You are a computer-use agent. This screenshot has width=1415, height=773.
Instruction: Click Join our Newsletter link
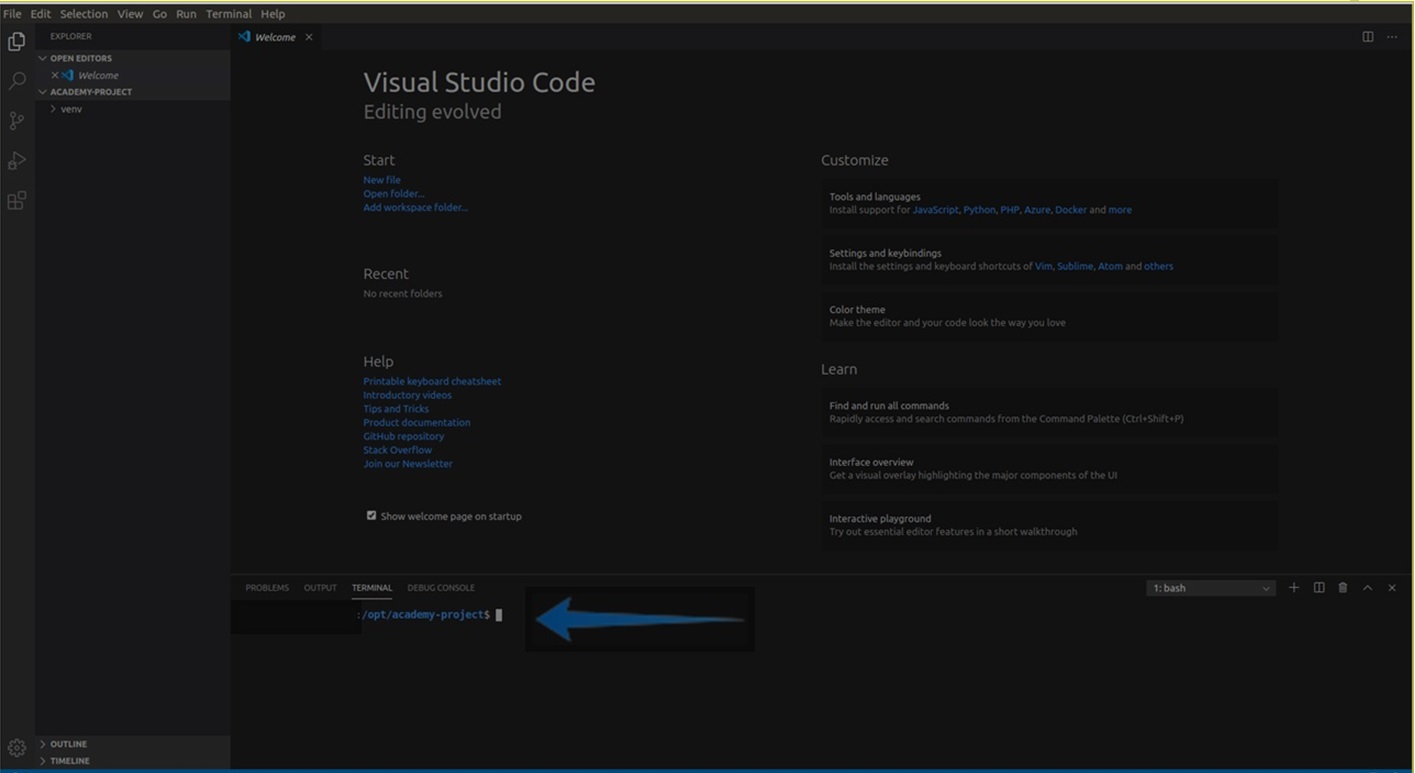408,464
